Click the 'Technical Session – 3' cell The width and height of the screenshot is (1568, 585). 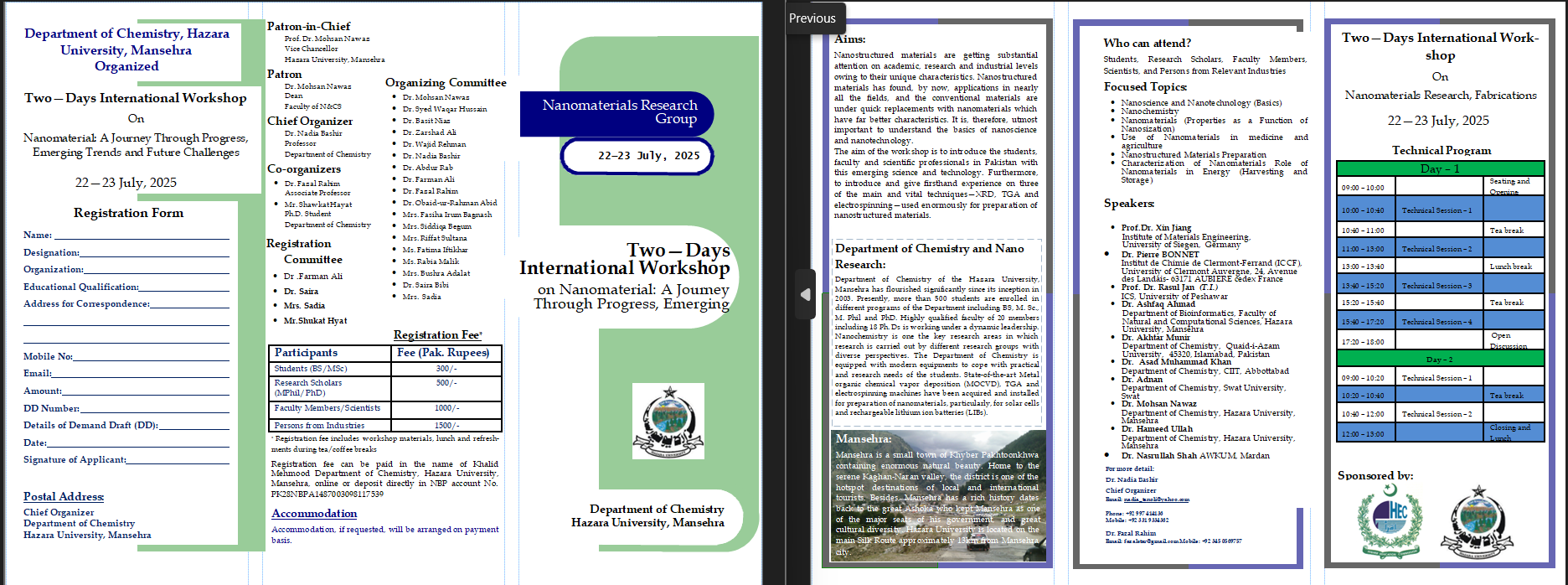1439,286
